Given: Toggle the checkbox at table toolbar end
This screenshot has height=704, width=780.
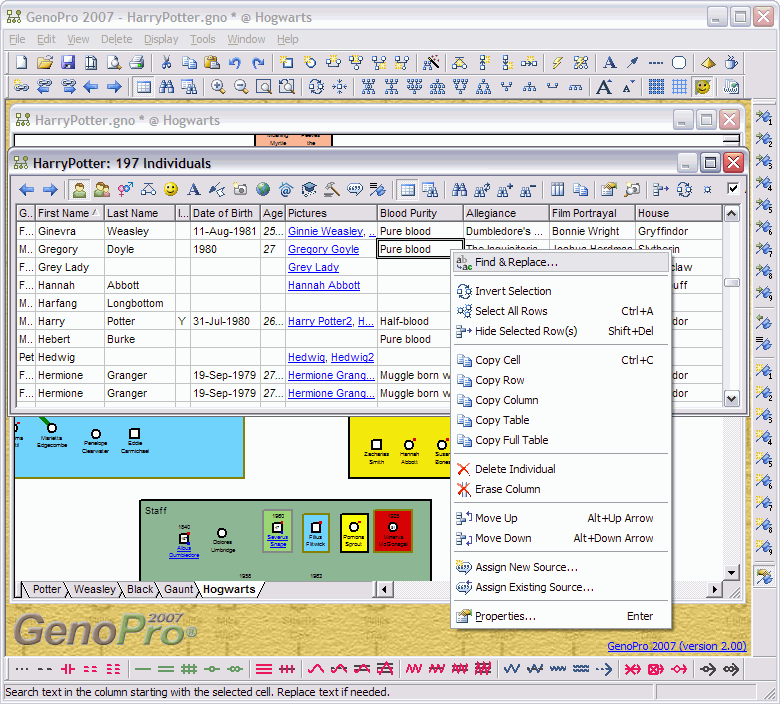Looking at the screenshot, I should click(x=733, y=189).
